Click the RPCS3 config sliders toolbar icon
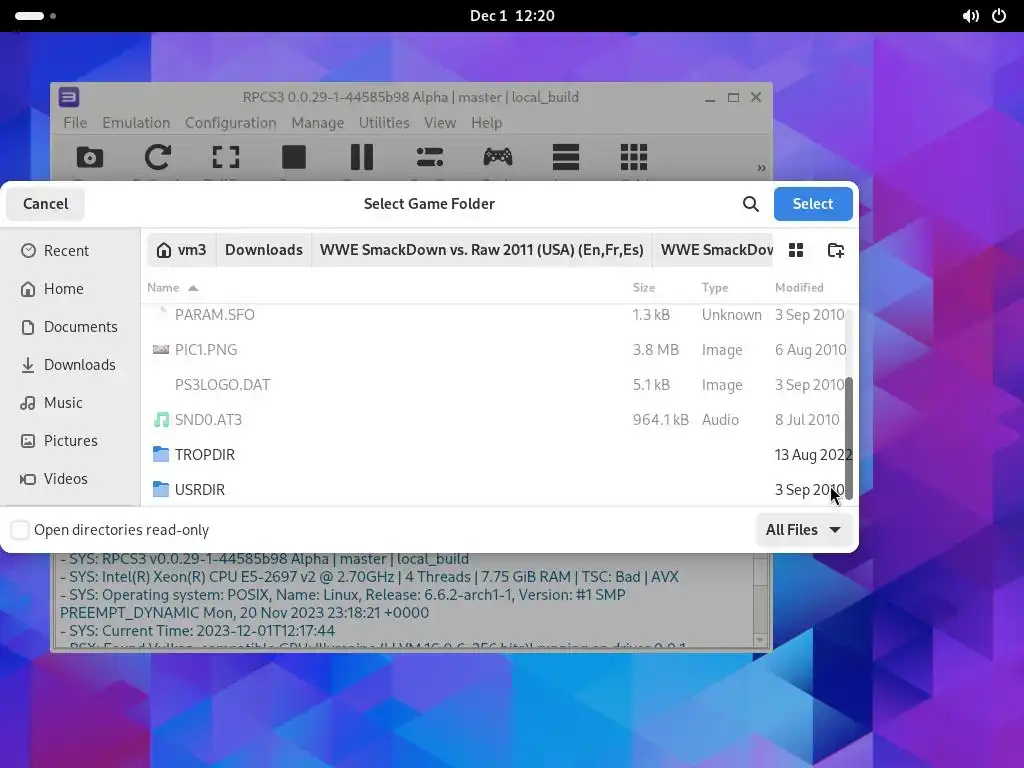The width and height of the screenshot is (1024, 768). click(x=430, y=157)
